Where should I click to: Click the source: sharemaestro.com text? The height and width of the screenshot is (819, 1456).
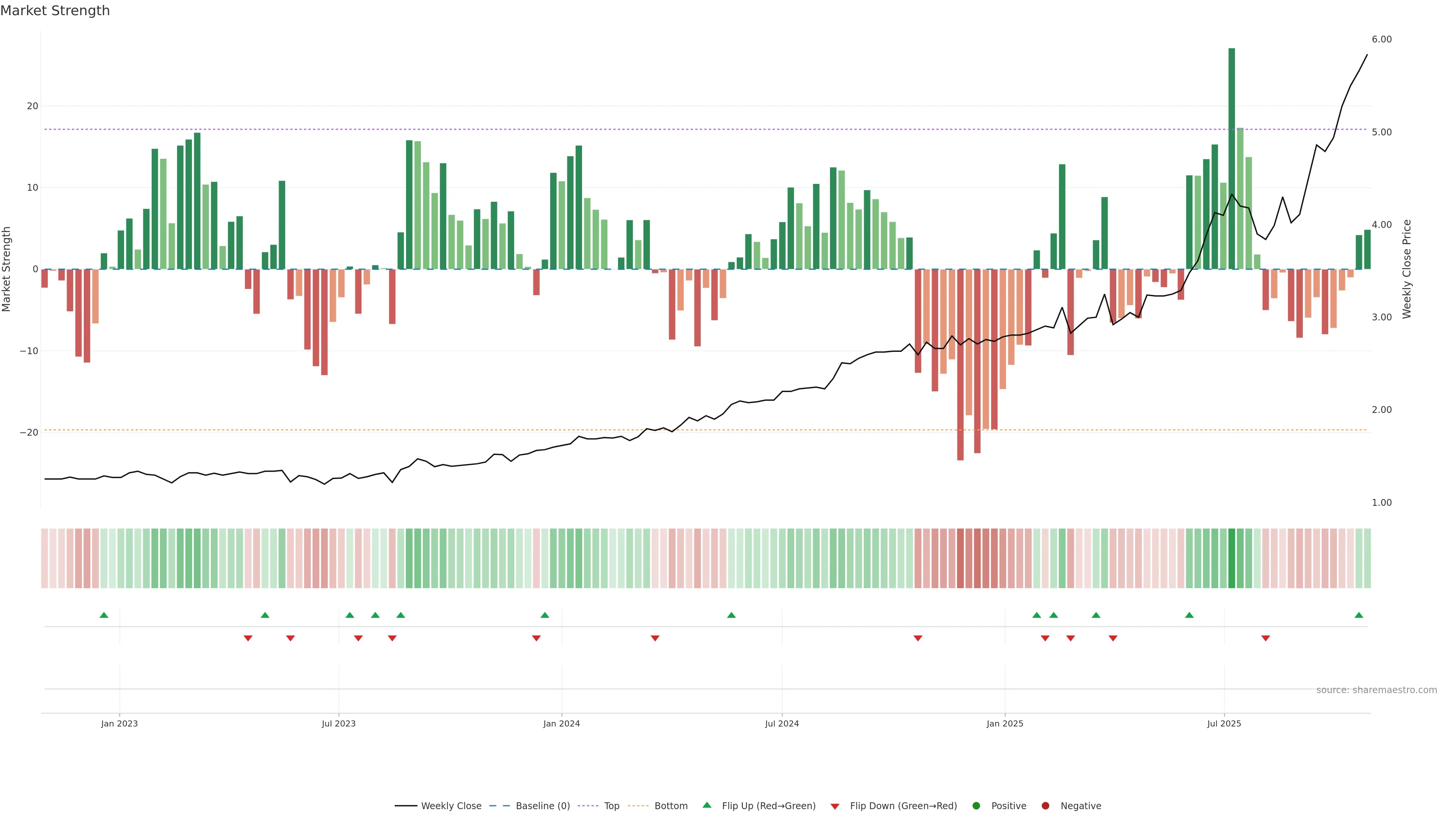point(1376,690)
